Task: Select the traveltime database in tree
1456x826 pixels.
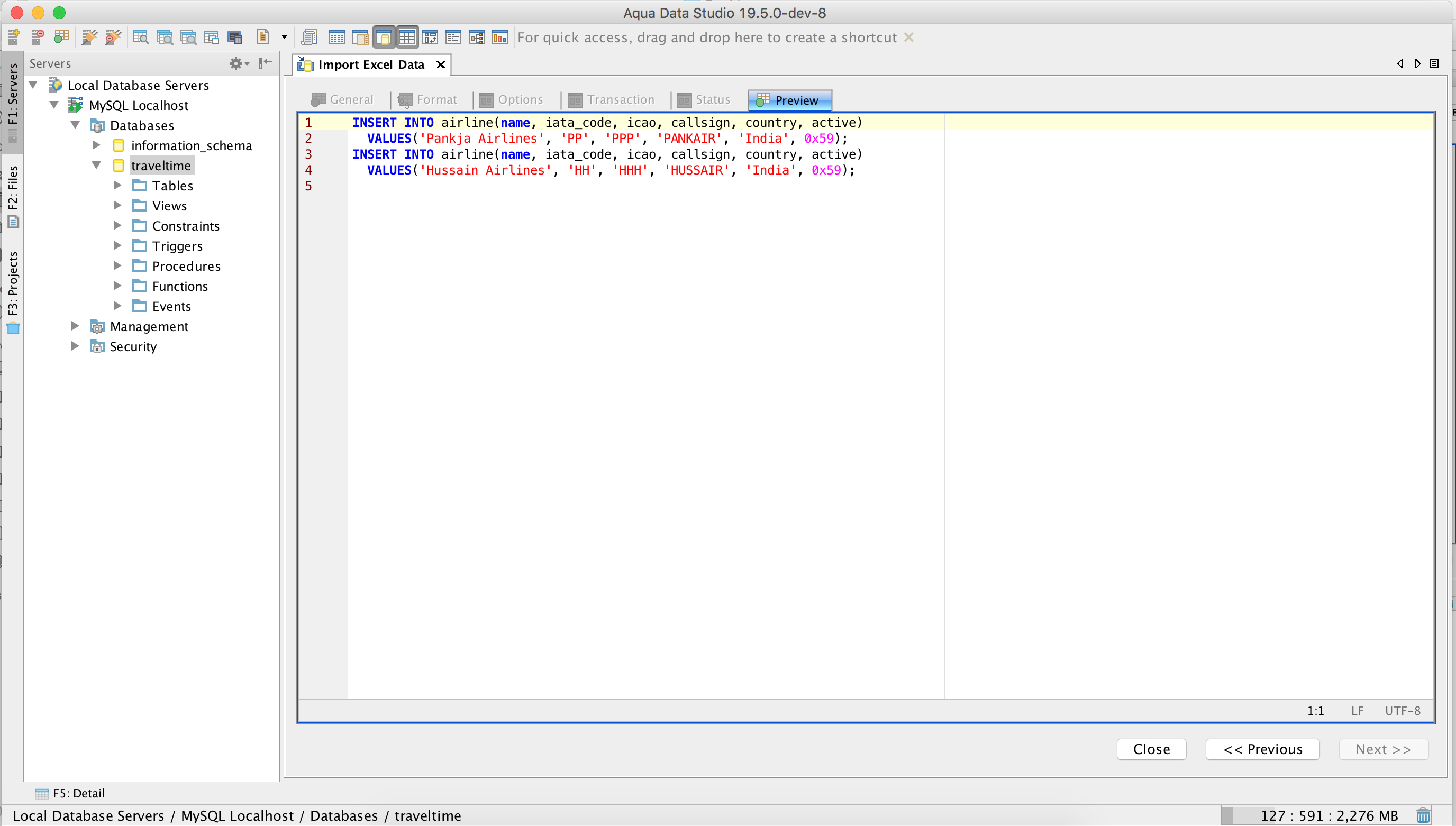Action: click(161, 166)
